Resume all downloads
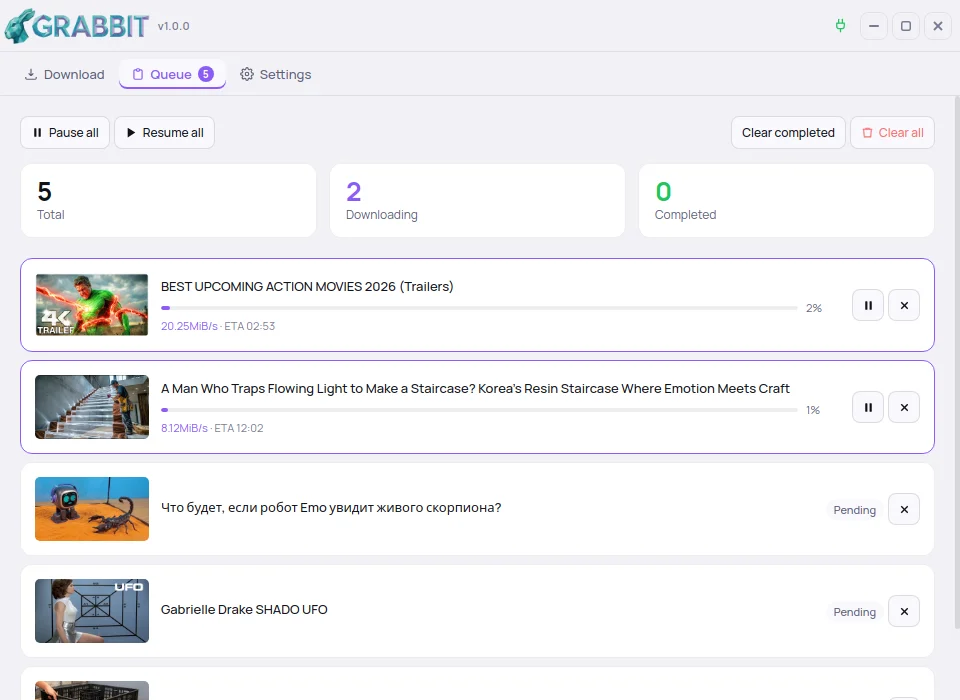960x700 pixels. [x=165, y=132]
